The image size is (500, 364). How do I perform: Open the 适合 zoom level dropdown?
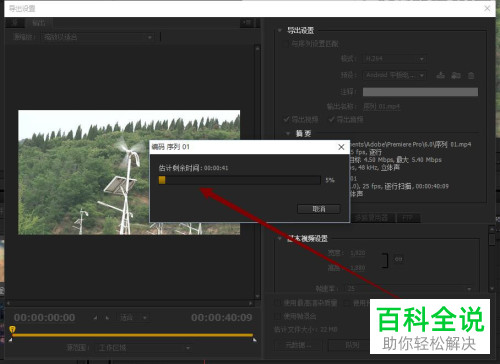click(133, 318)
